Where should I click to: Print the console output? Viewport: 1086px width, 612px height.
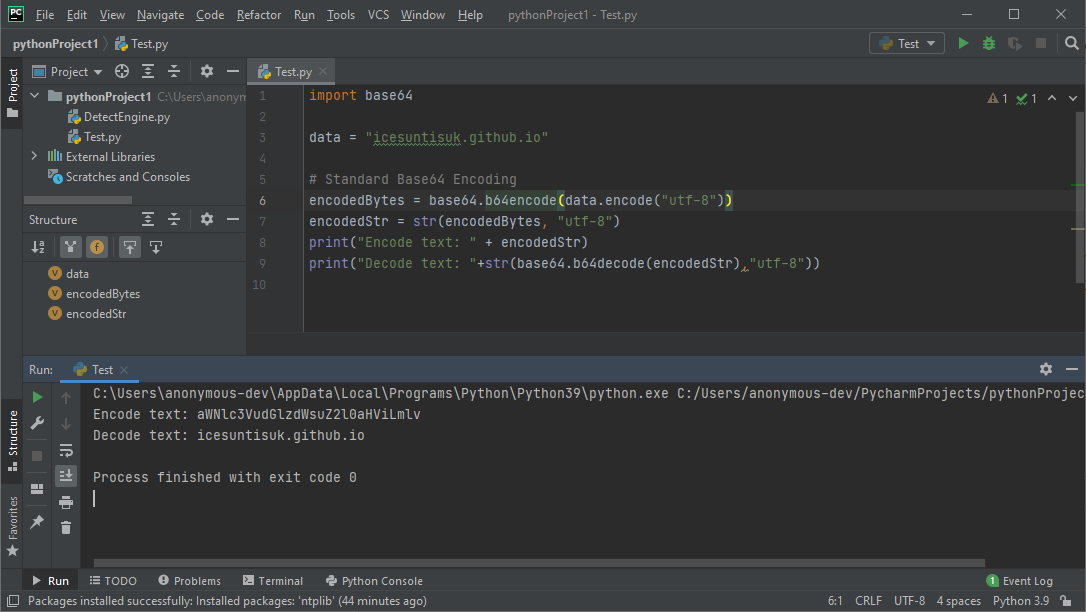[66, 502]
